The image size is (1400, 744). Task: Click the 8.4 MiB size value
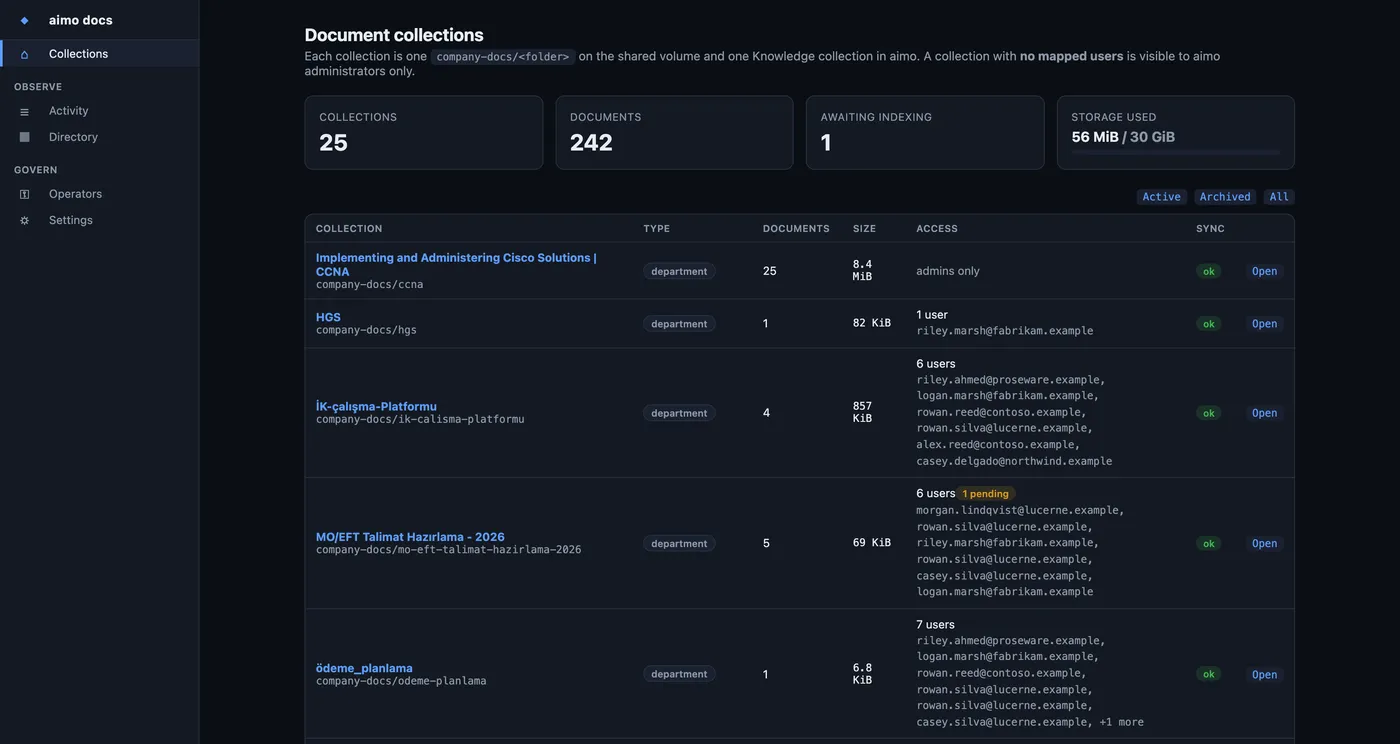(x=863, y=271)
